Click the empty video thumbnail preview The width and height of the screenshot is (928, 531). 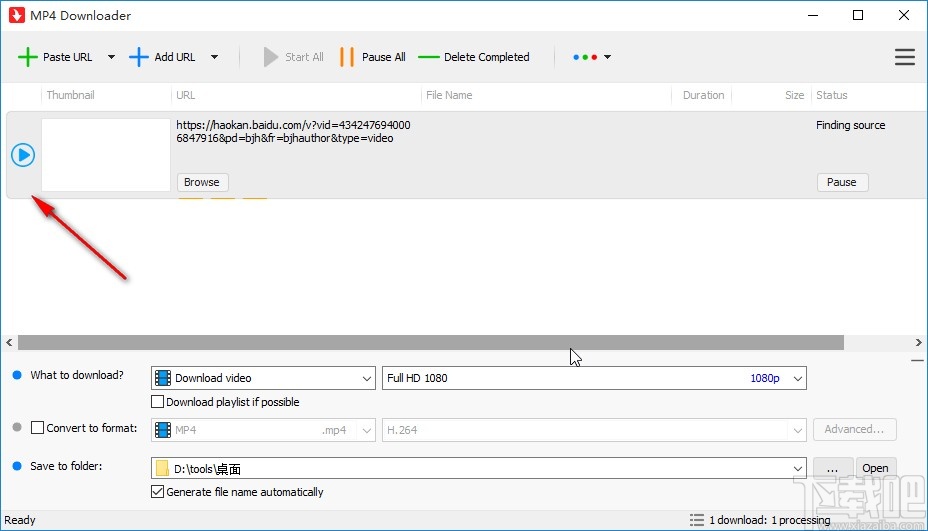pos(106,155)
